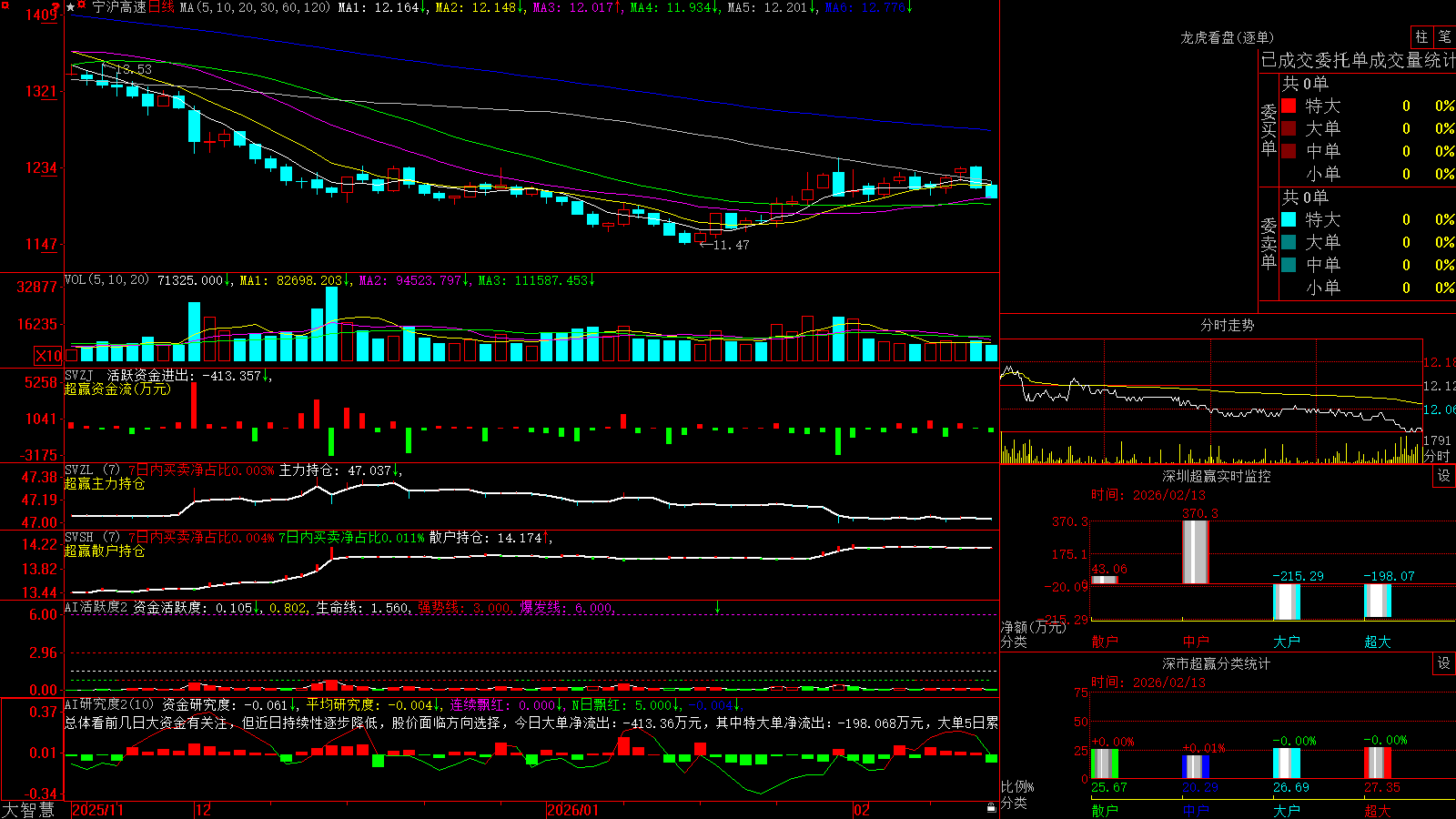Image resolution: width=1456 pixels, height=819 pixels.
Task: Click the cyan 特大 sell-order swatch
Action: tap(1289, 219)
